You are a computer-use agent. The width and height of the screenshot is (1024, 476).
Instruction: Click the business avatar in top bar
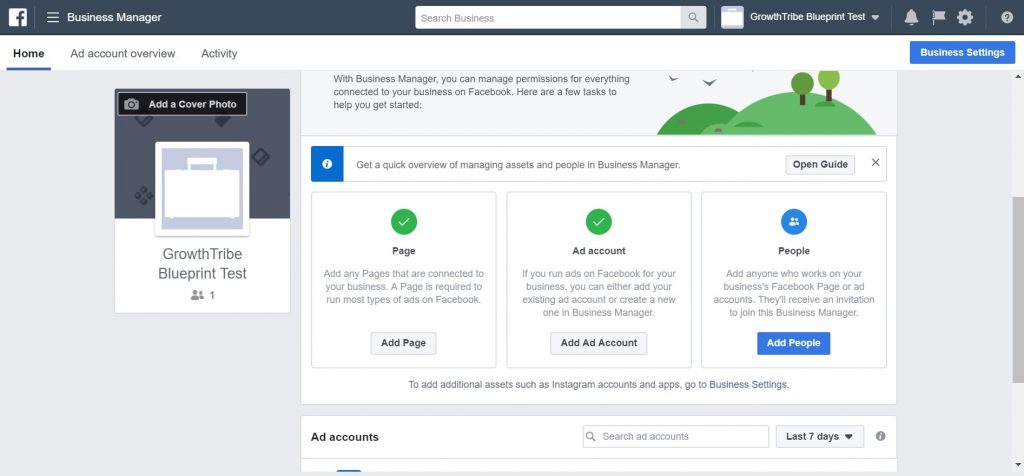point(732,18)
